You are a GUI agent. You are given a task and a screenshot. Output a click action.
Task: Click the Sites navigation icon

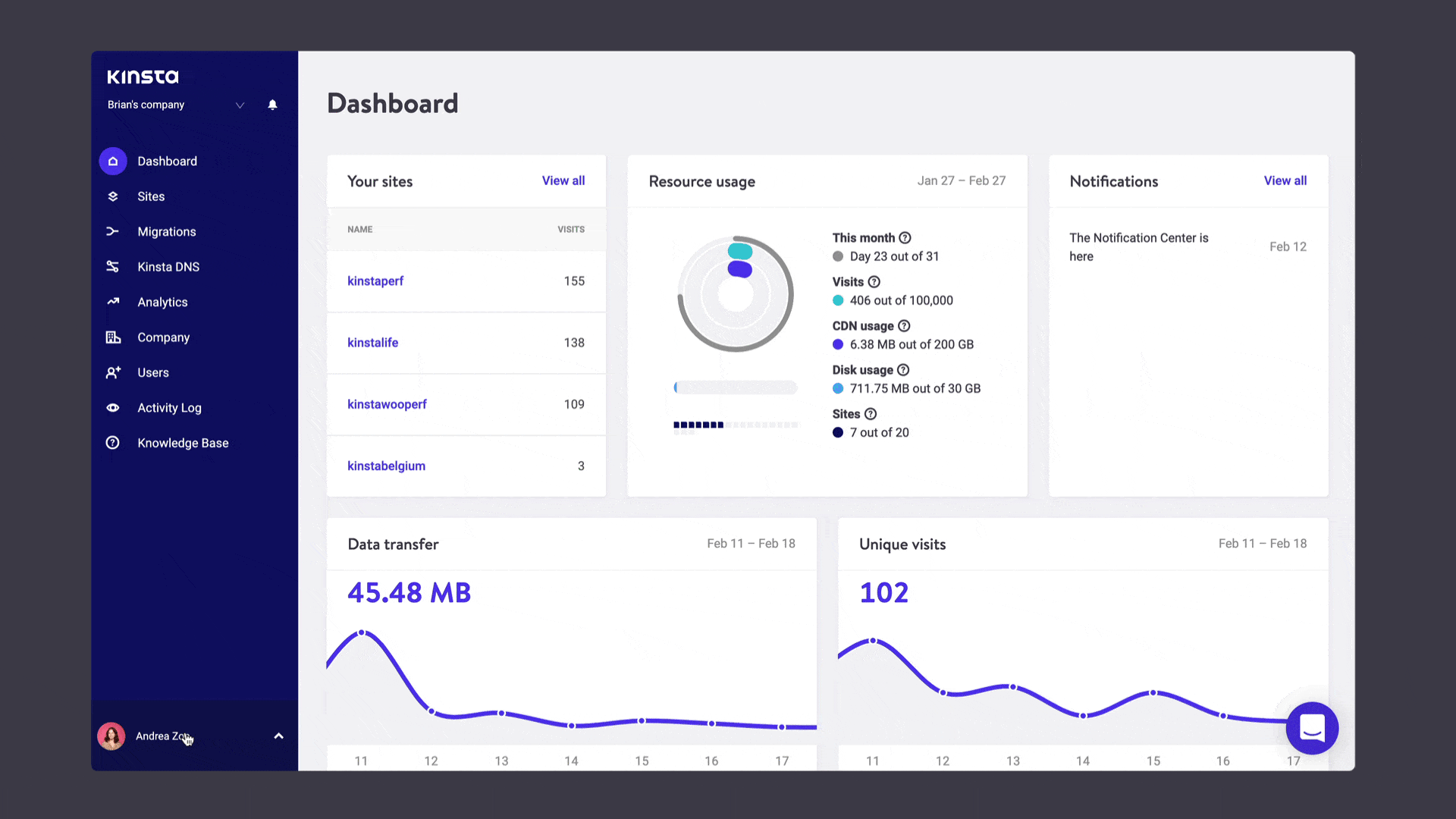click(x=113, y=196)
